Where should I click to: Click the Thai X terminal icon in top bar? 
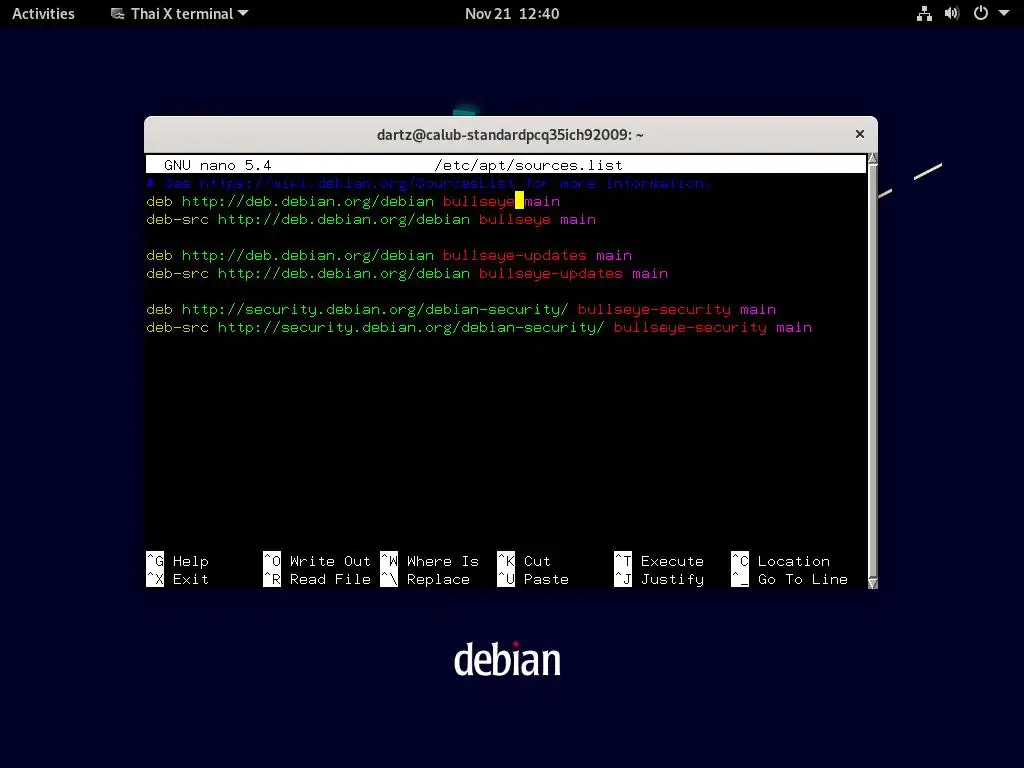(x=118, y=14)
